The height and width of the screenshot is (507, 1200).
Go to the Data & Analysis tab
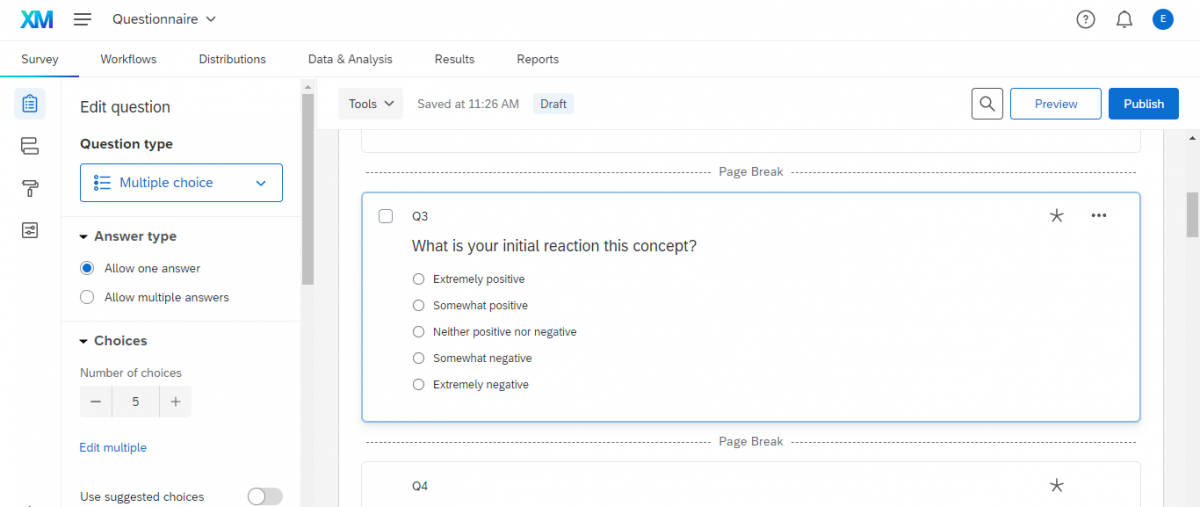(350, 59)
